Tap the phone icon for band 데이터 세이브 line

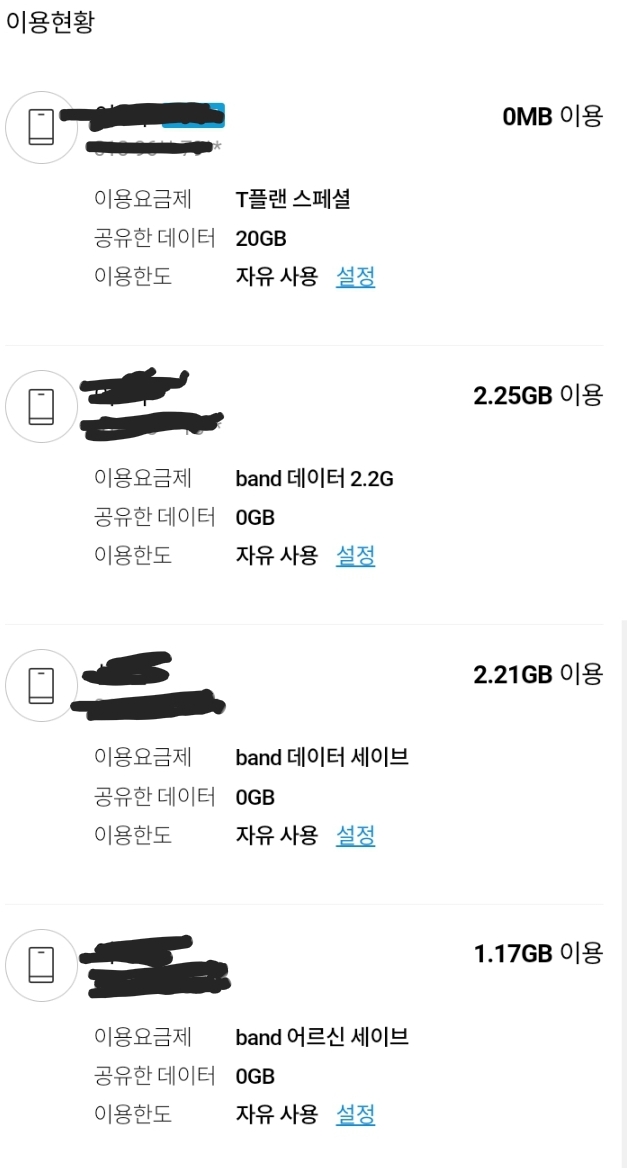point(41,686)
